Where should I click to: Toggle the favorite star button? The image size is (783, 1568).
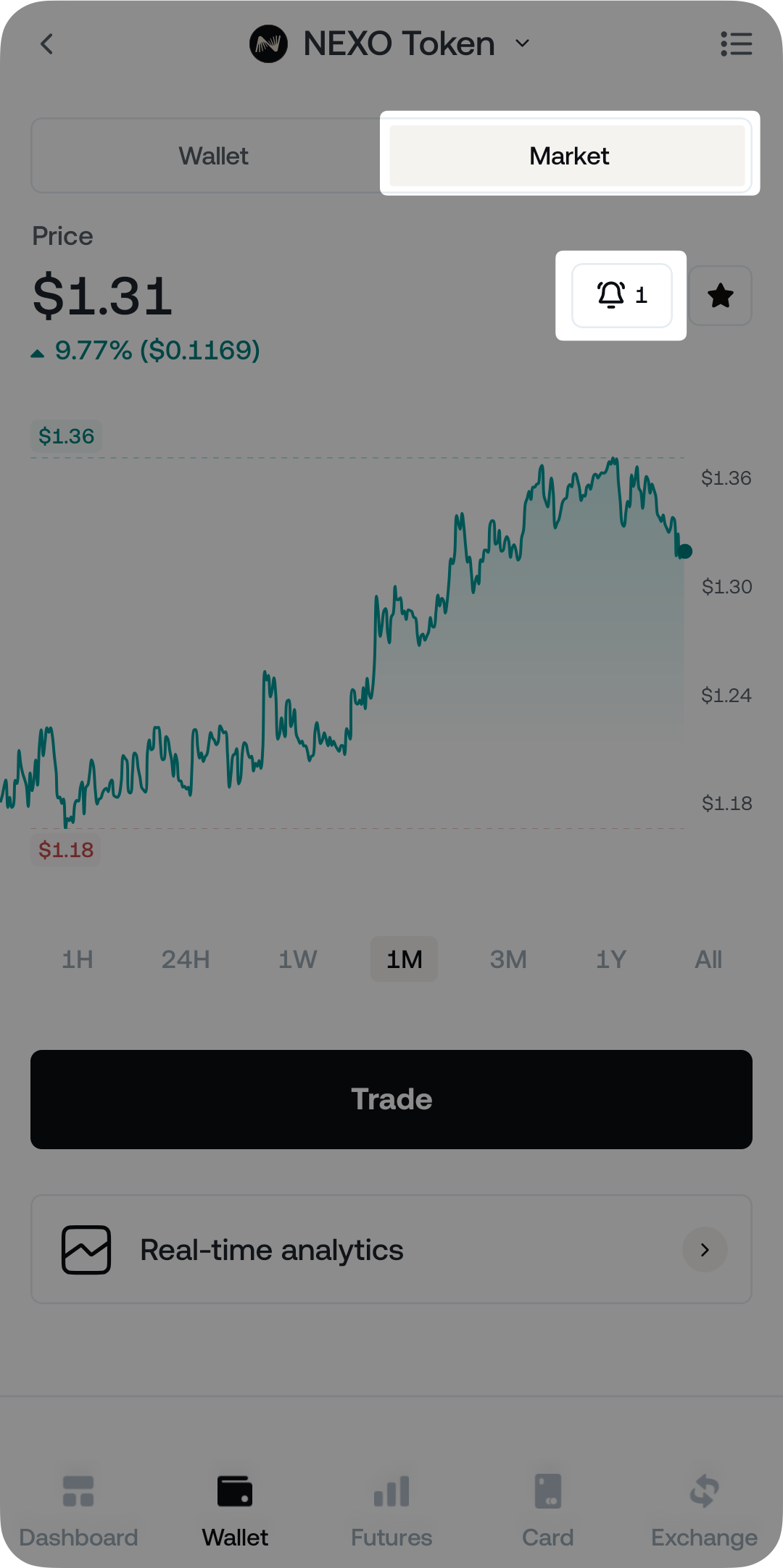[x=720, y=296]
